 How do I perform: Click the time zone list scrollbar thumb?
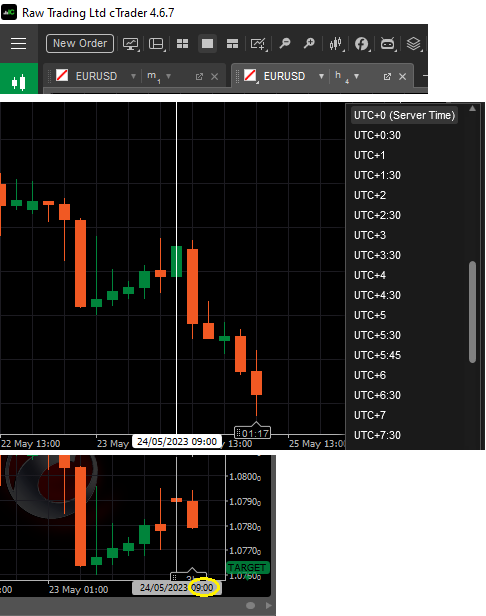(472, 312)
